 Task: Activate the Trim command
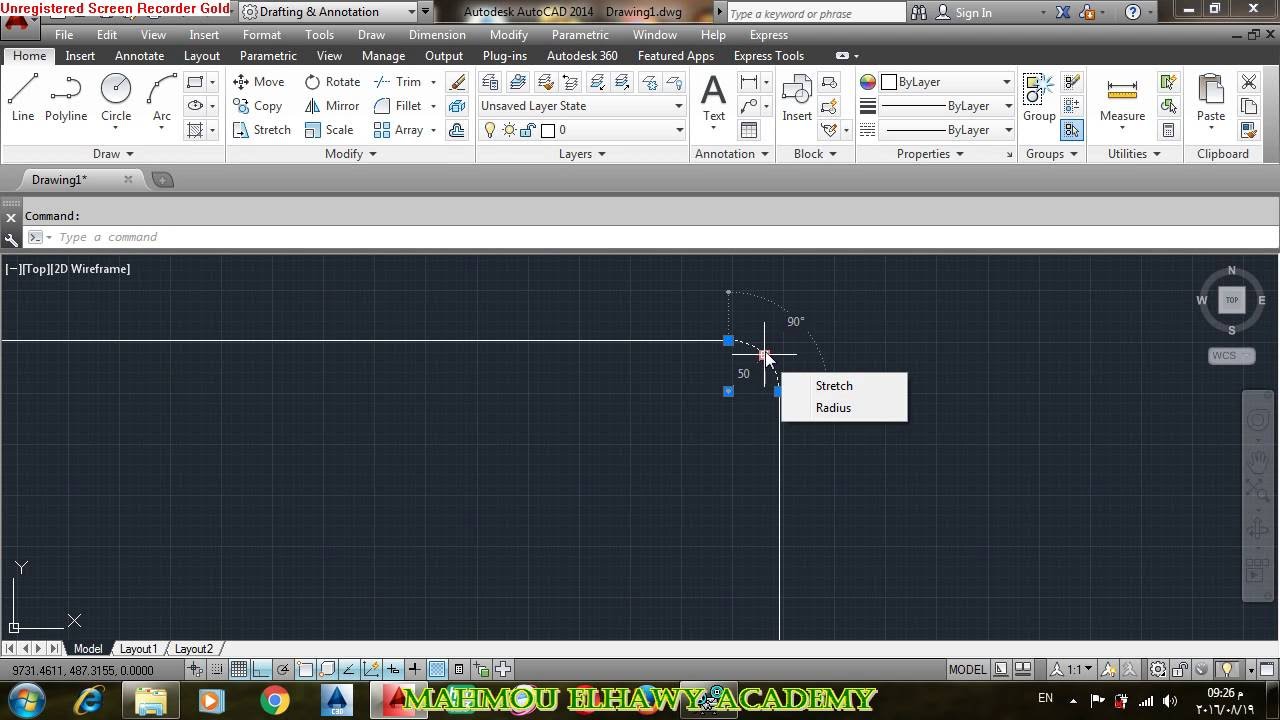(x=398, y=82)
